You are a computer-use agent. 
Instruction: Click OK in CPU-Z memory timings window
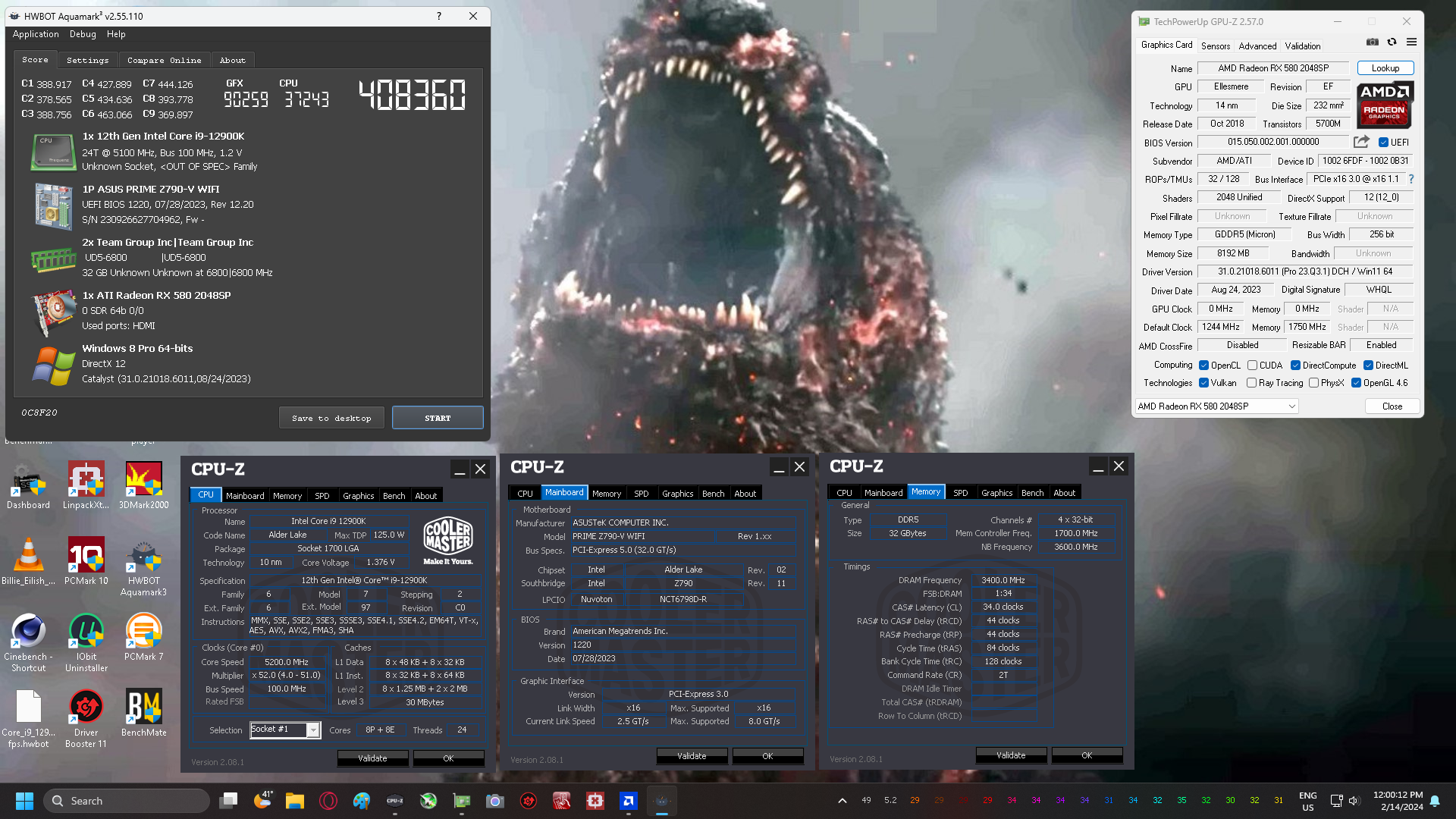click(x=1087, y=755)
